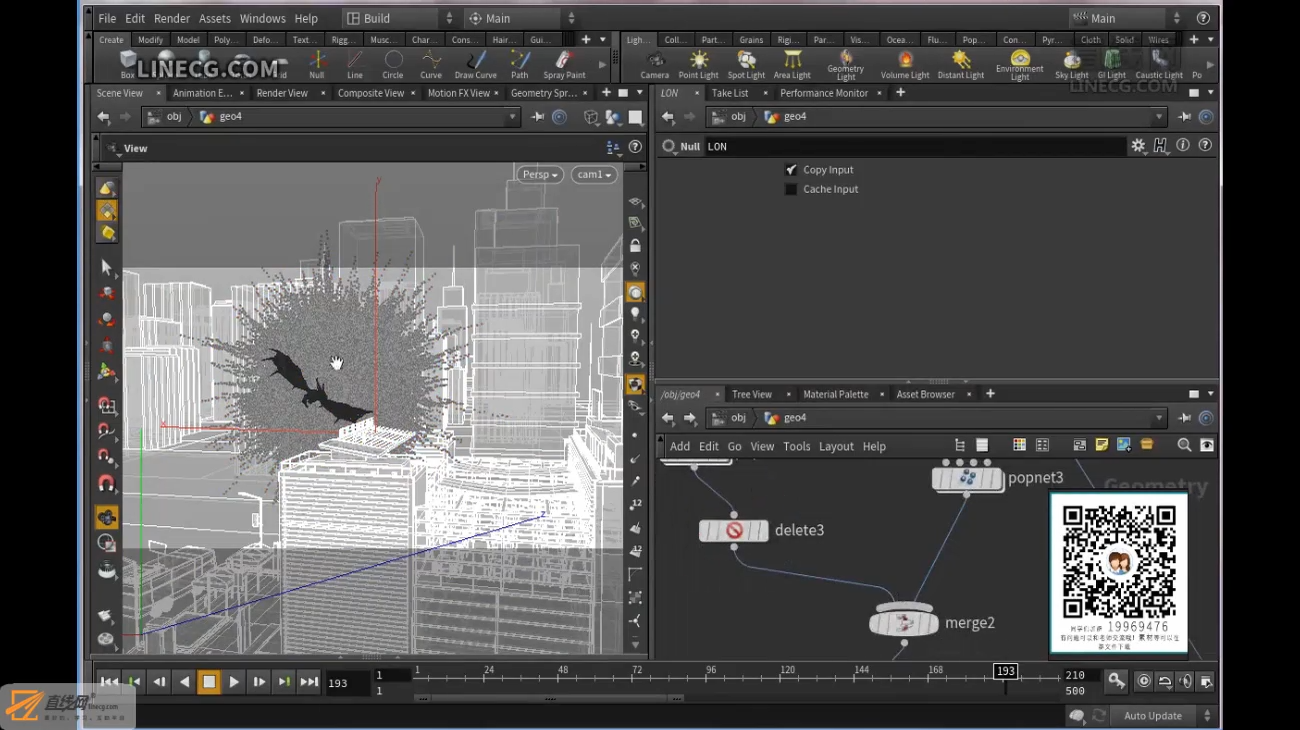Open the node info icon for LON
Image resolution: width=1300 pixels, height=730 pixels.
[x=1183, y=146]
